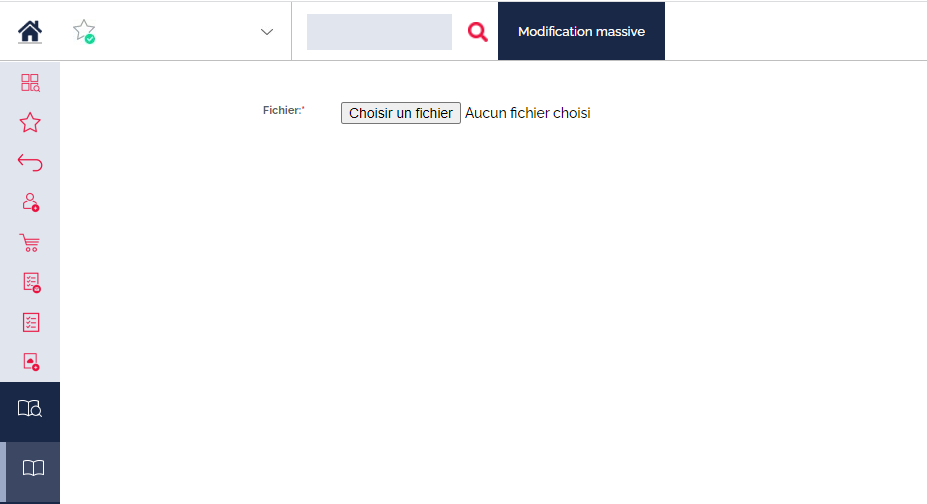Click the light blue strip beside open book
The height and width of the screenshot is (504, 927).
click(x=3, y=472)
